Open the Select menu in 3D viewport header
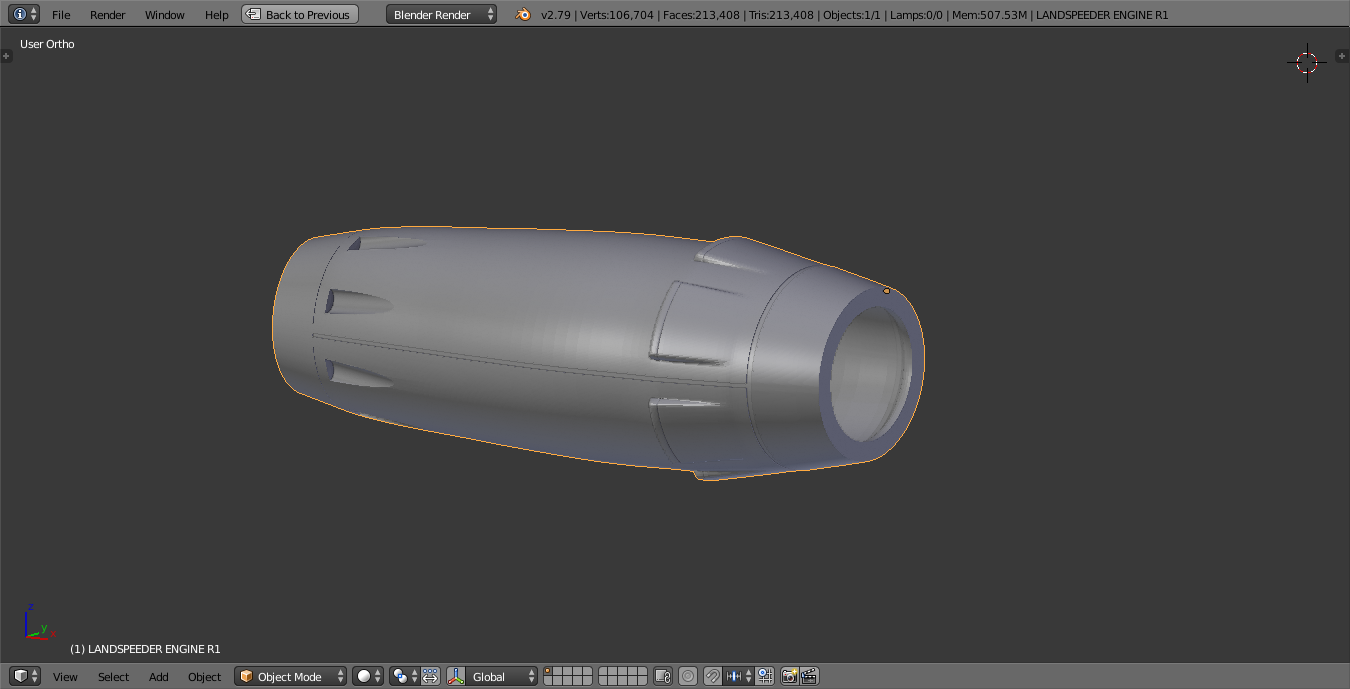Viewport: 1350px width, 689px height. tap(113, 677)
